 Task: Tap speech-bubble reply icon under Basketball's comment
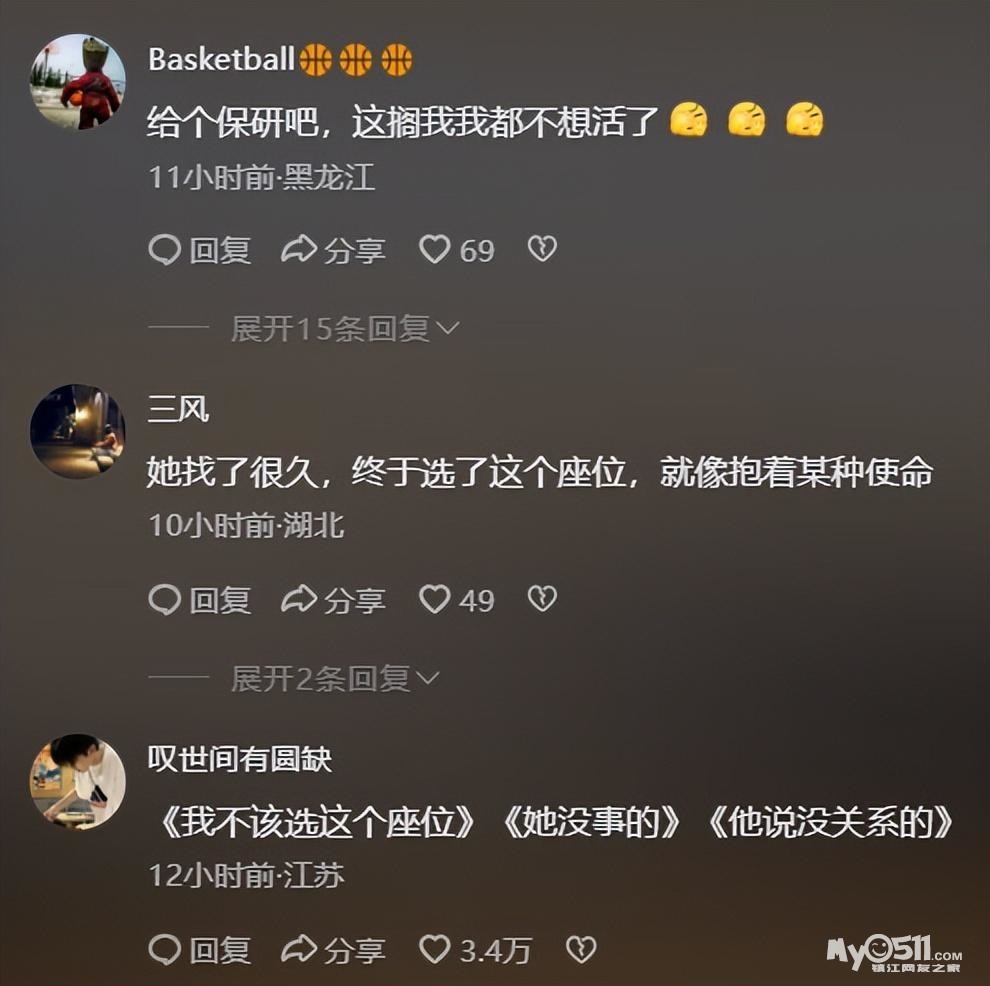(x=165, y=249)
